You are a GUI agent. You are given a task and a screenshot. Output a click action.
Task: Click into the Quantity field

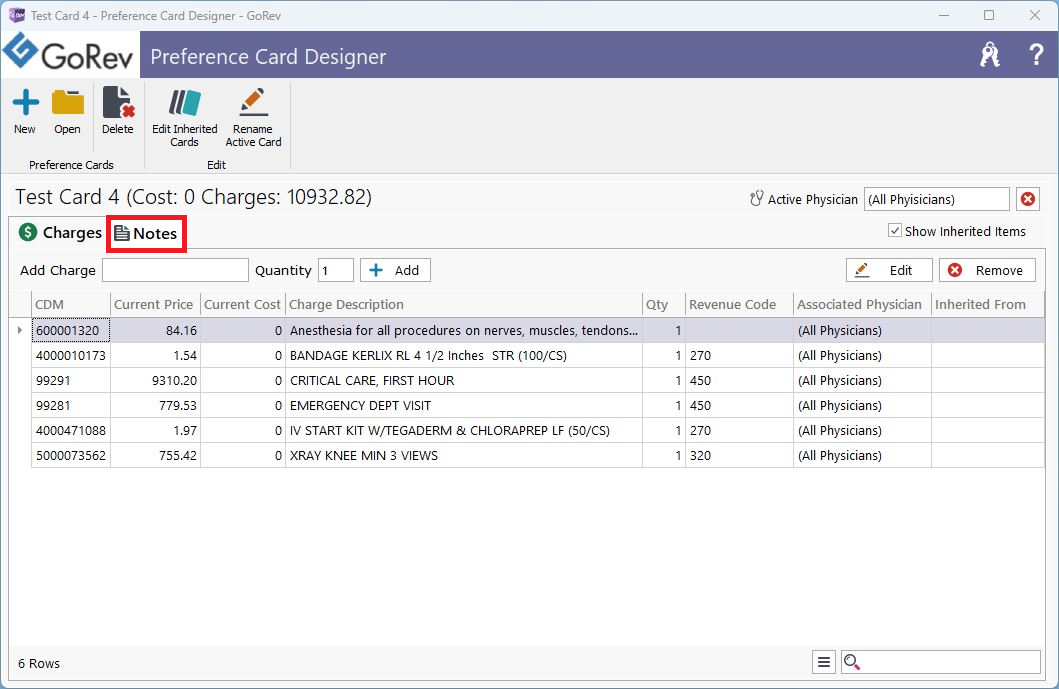coord(336,270)
